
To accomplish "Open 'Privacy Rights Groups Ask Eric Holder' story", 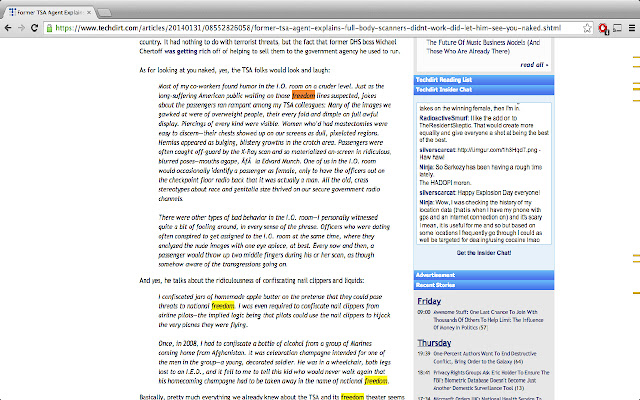I will 491,380.
